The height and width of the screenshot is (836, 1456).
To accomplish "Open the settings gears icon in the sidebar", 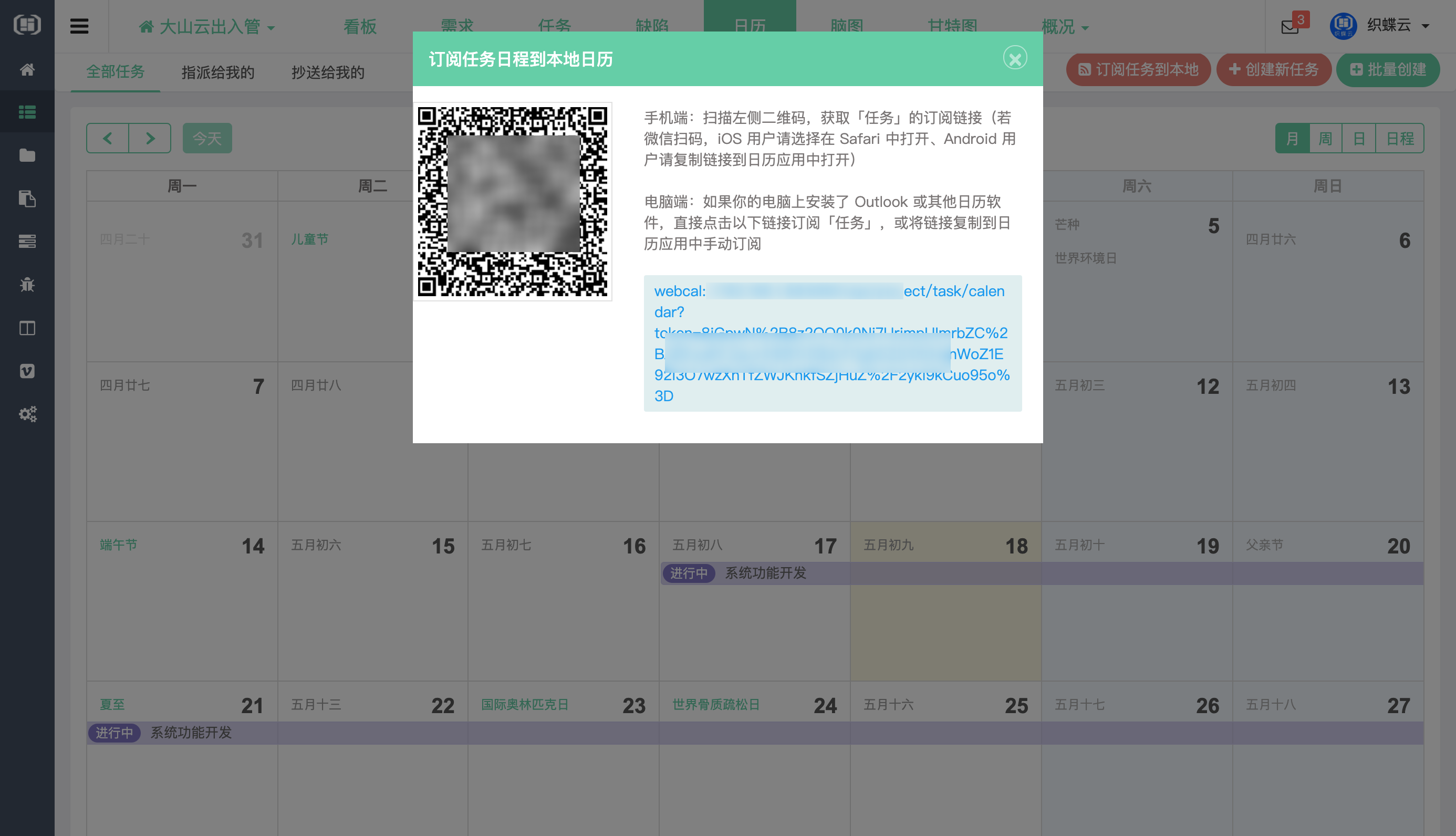I will pos(27,414).
